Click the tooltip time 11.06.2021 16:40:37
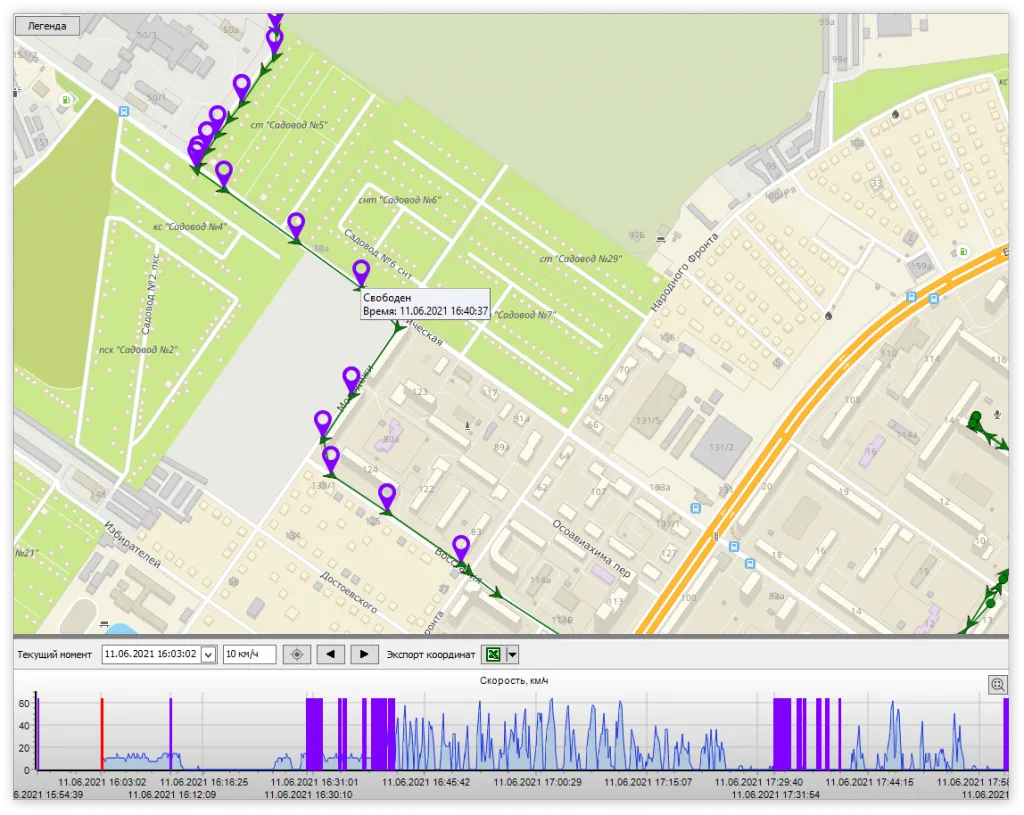Viewport: 1024px width, 815px height. coord(444,312)
